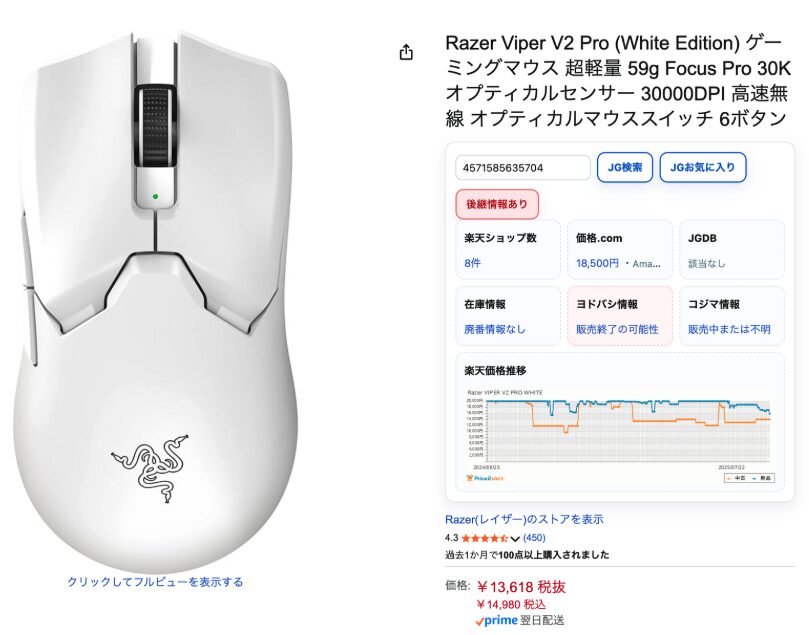Open the コジマ 販売中または不明 link

coord(729,329)
